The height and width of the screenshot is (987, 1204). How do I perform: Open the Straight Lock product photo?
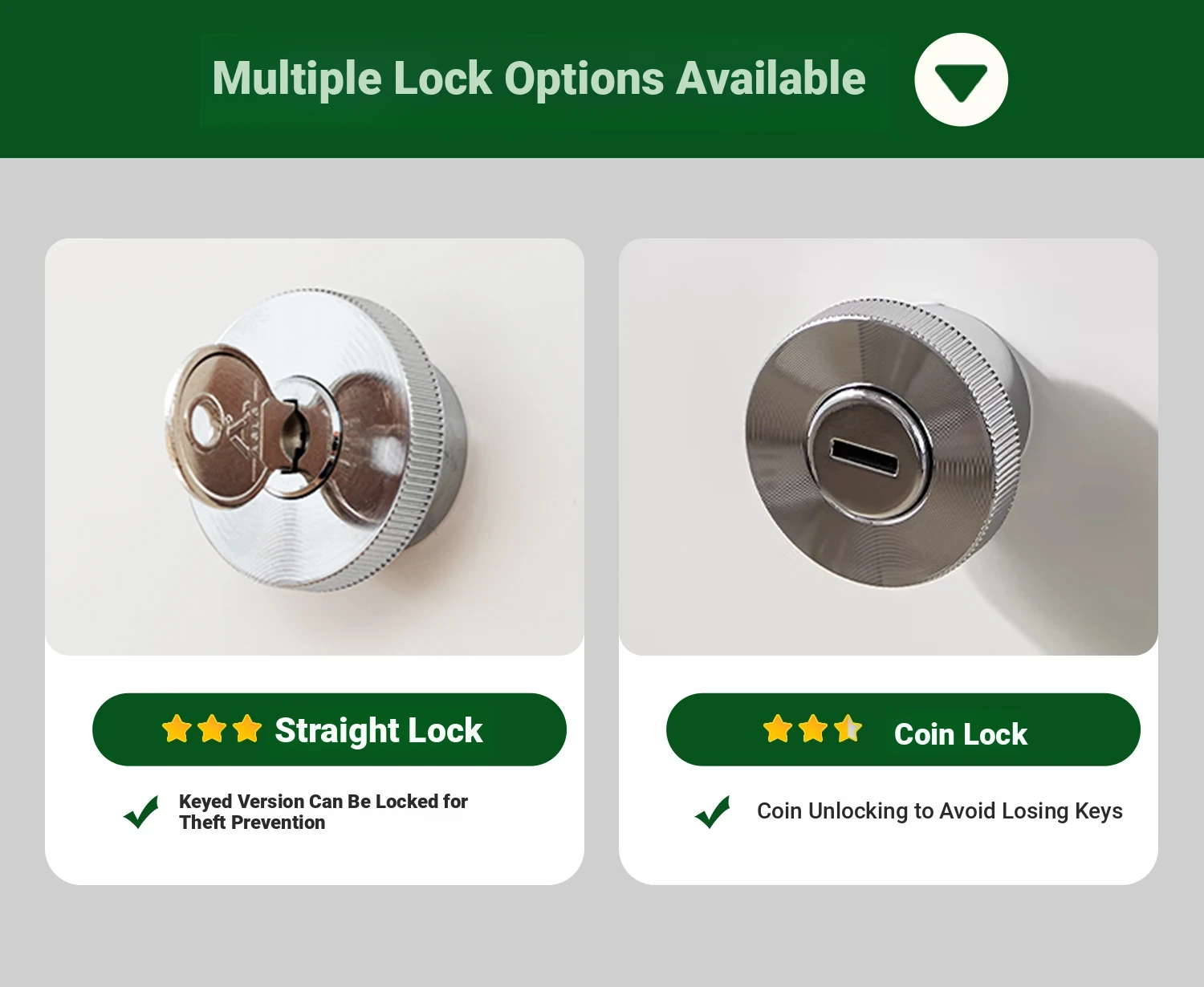coord(315,447)
